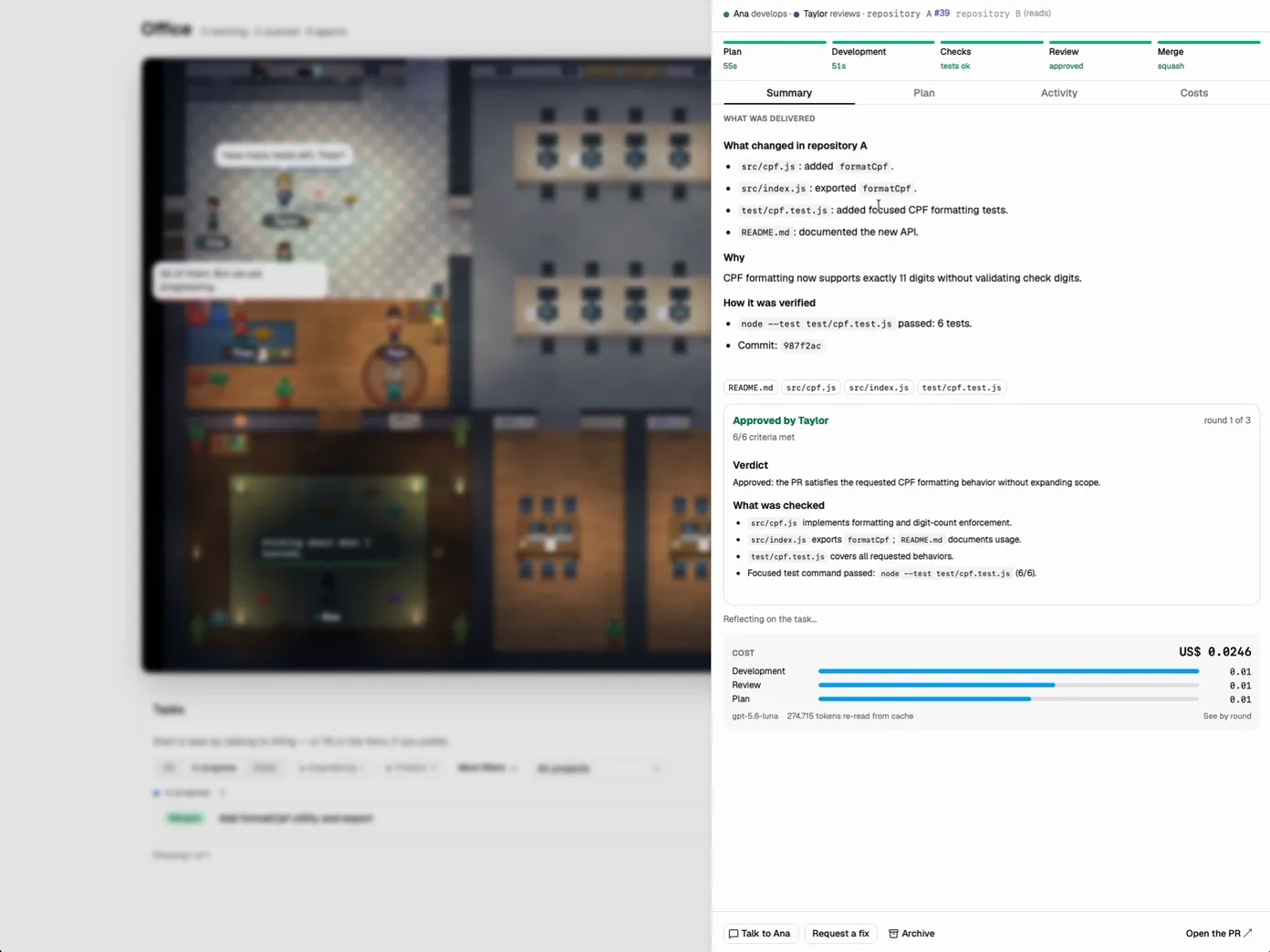Click the Plan stage showing 55s
1270x952 pixels.
[x=775, y=57]
